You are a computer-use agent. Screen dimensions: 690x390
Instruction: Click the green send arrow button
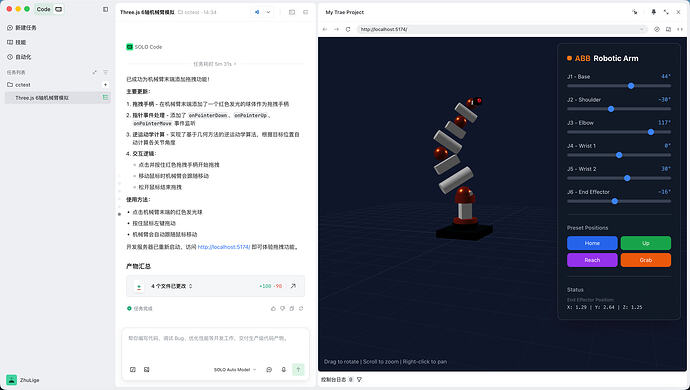click(x=298, y=369)
